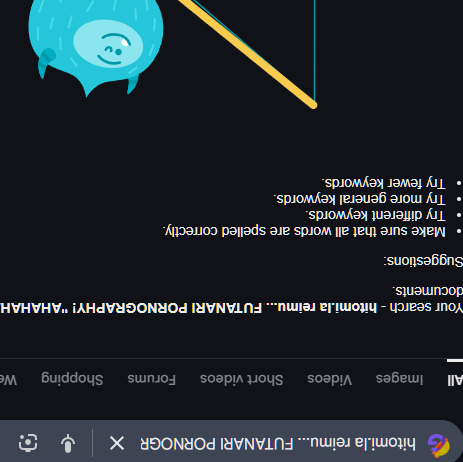Viewport: 463px width, 462px height.
Task: Switch to the Images tab
Action: tap(399, 379)
